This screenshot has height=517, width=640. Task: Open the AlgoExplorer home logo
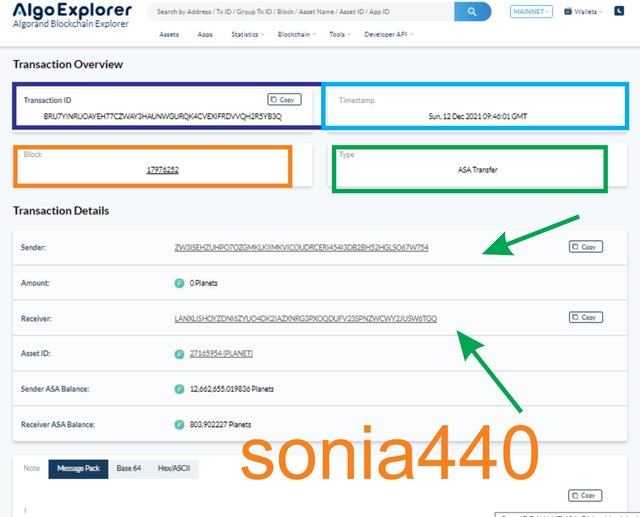[72, 15]
